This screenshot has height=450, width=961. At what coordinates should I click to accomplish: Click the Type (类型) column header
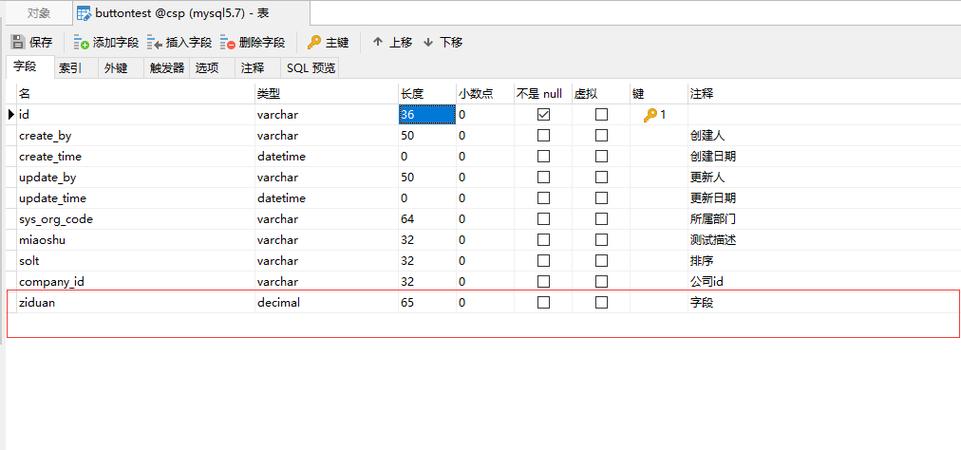click(327, 94)
